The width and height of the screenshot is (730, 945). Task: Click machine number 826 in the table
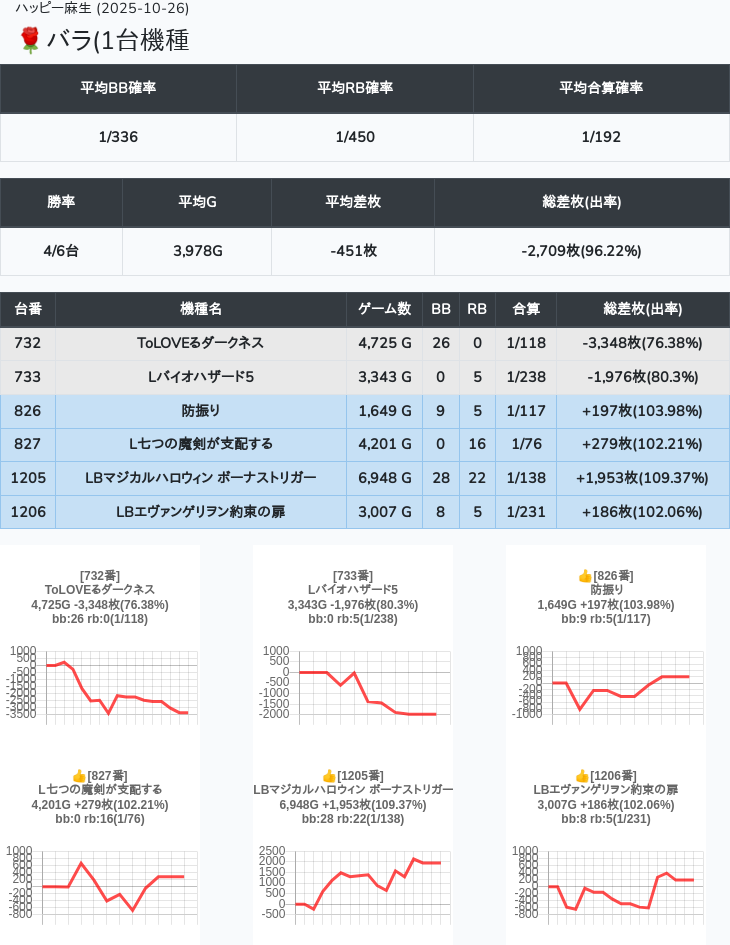pos(28,411)
